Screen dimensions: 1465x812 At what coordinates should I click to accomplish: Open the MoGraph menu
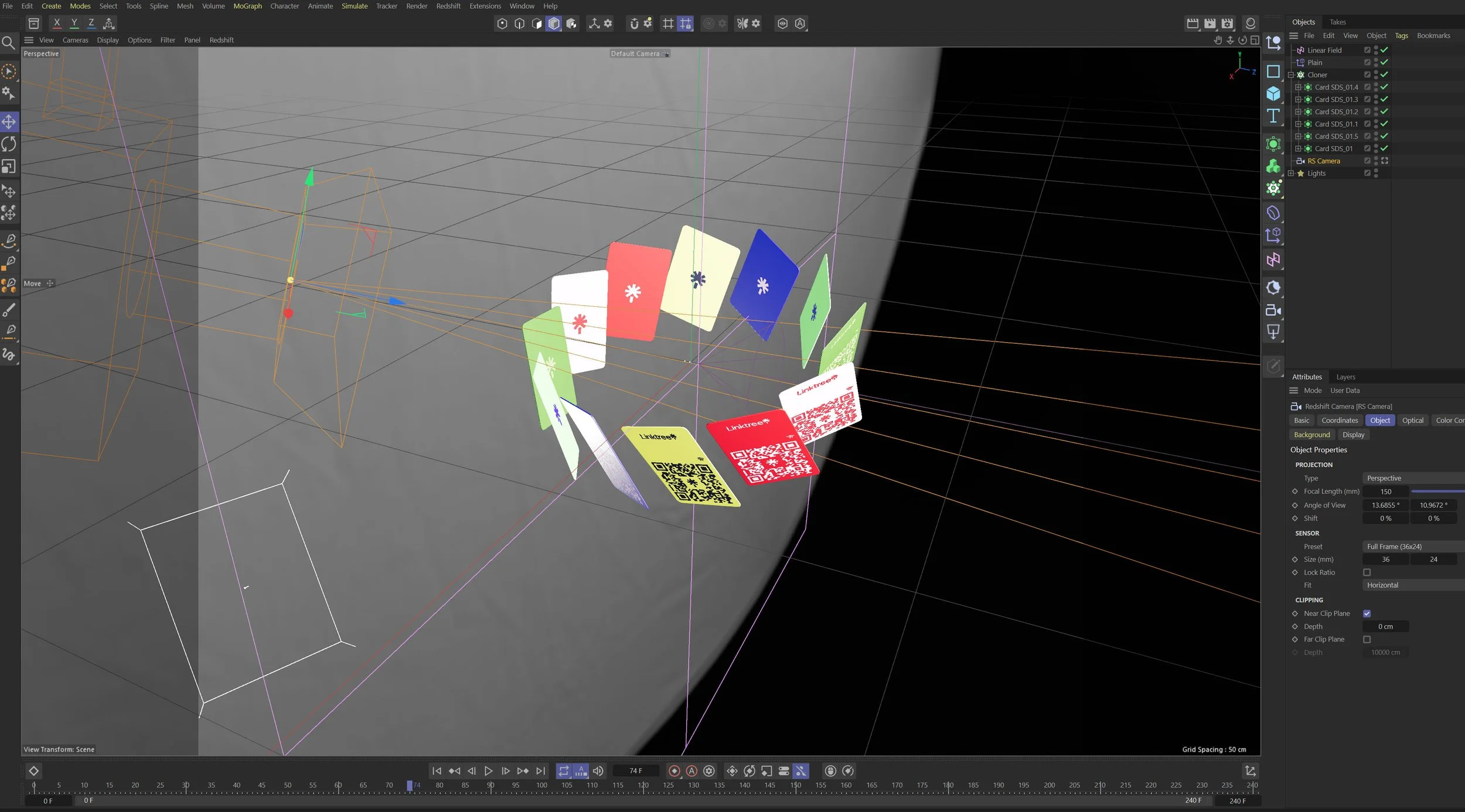[247, 6]
